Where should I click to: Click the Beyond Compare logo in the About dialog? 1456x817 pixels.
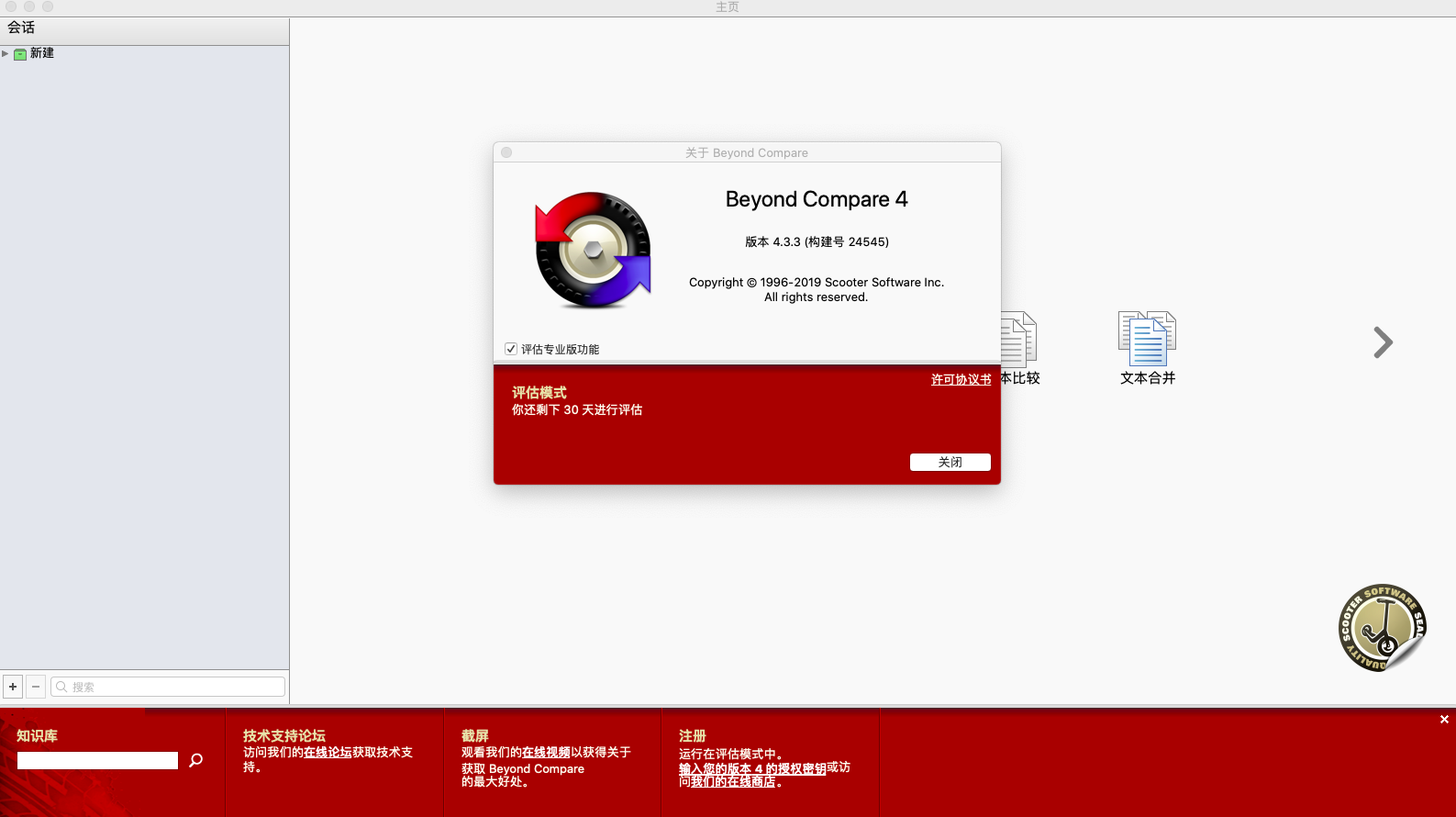[593, 250]
